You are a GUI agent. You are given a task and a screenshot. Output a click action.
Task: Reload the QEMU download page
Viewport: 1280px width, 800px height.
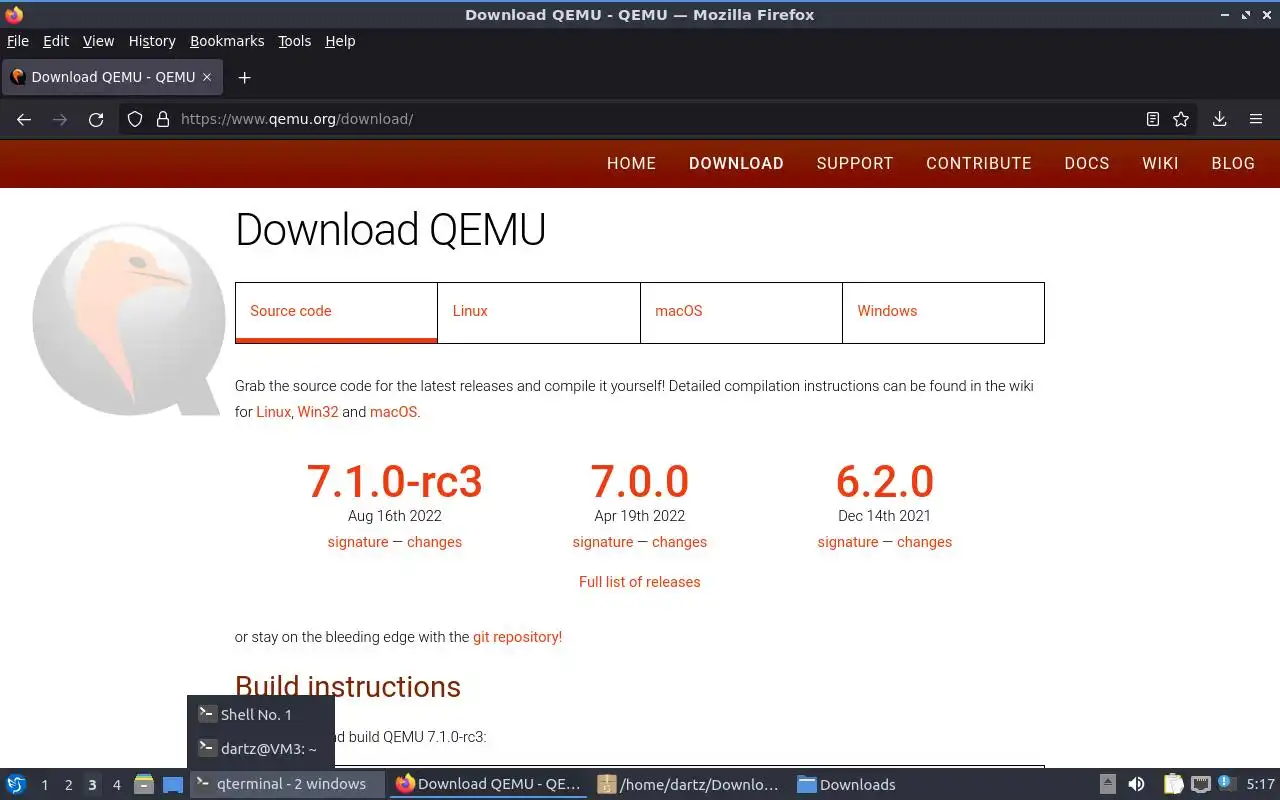(x=96, y=119)
